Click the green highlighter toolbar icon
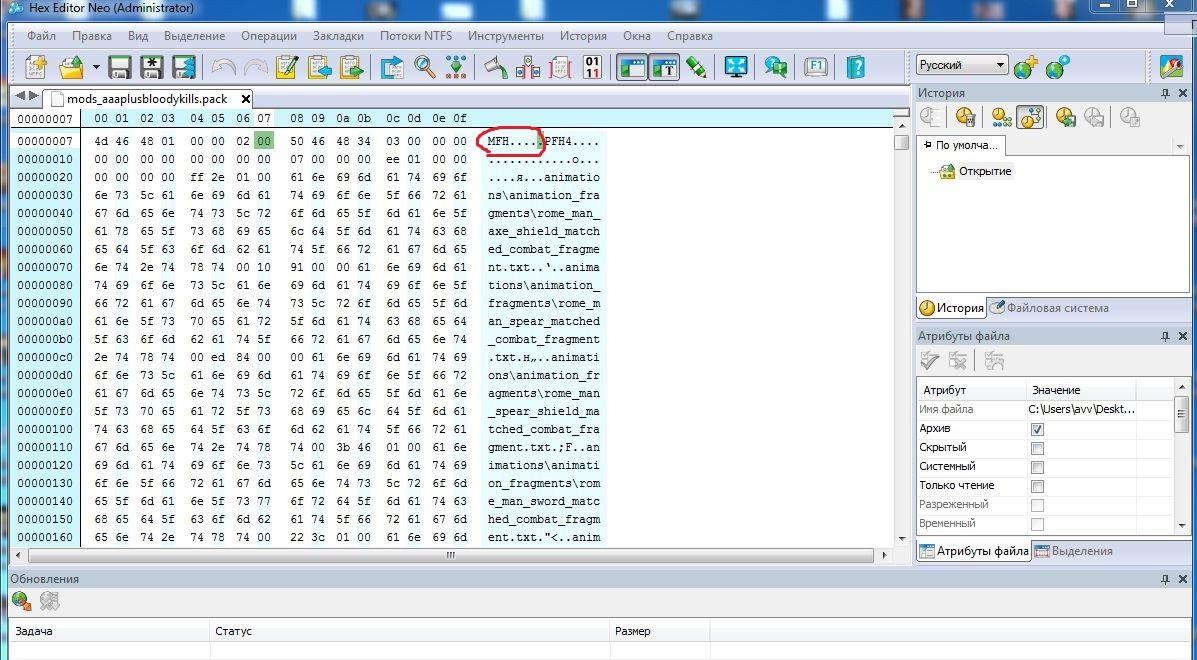The image size is (1197, 660). [x=696, y=67]
